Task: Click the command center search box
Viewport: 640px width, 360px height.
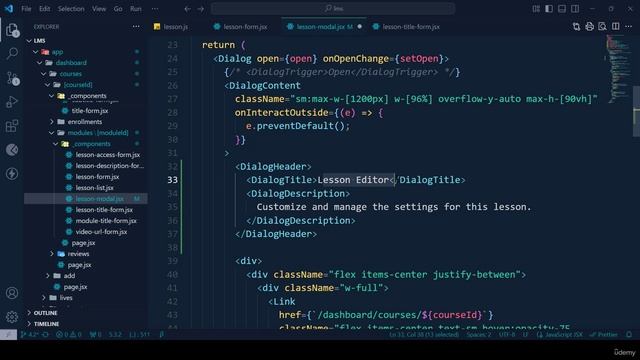Action: 333,9
